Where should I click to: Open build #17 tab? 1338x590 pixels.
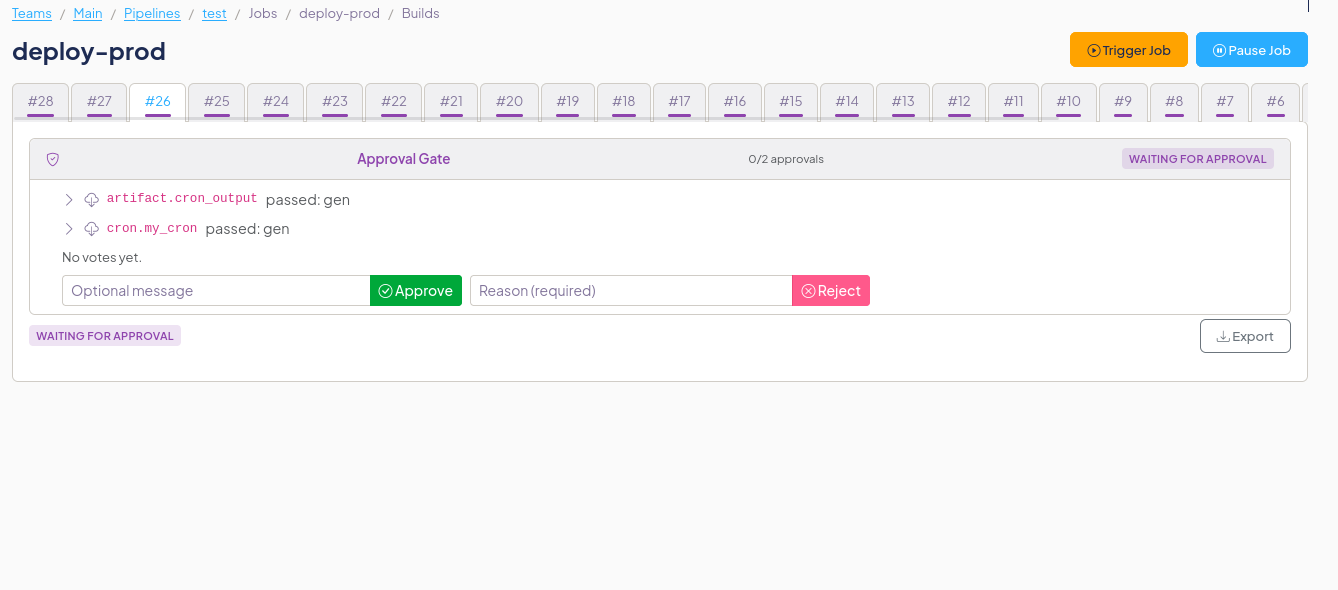click(680, 102)
